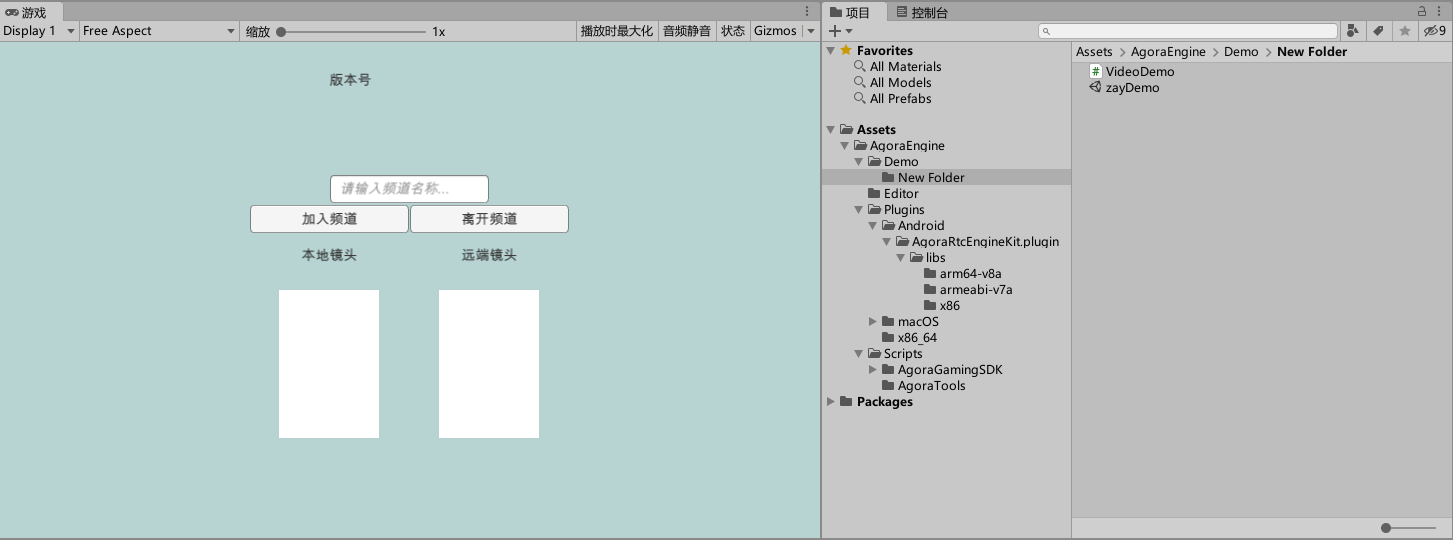Click the AgoraEngine breadcrumb link
Image resolution: width=1453 pixels, height=540 pixels.
click(x=1168, y=51)
